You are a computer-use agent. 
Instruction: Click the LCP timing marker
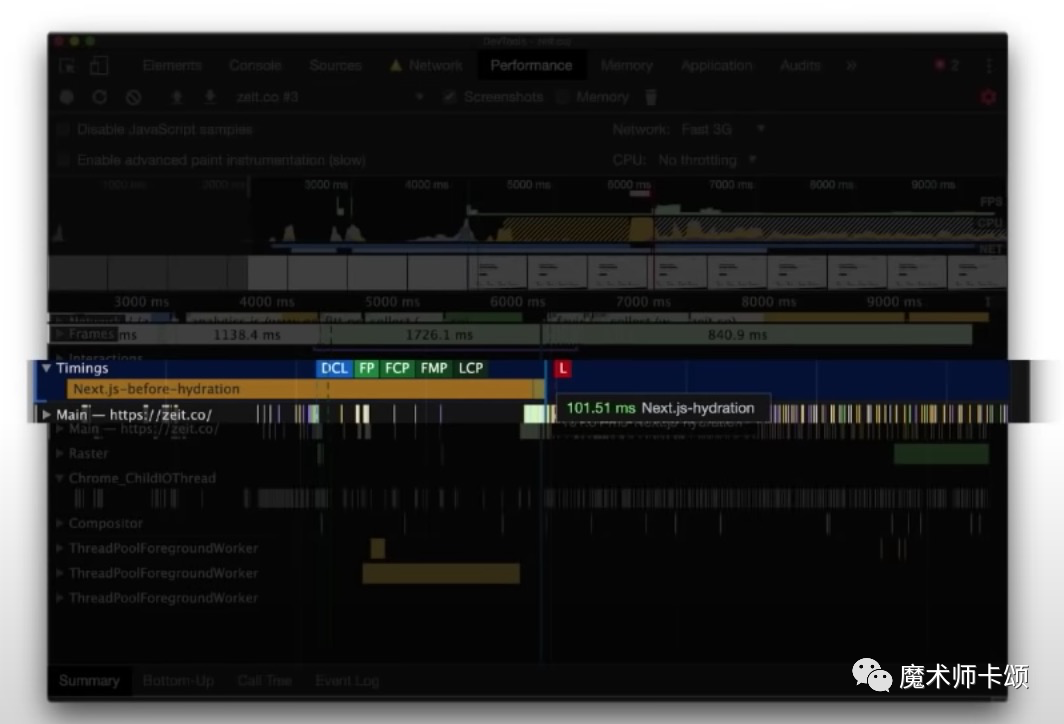coord(471,368)
